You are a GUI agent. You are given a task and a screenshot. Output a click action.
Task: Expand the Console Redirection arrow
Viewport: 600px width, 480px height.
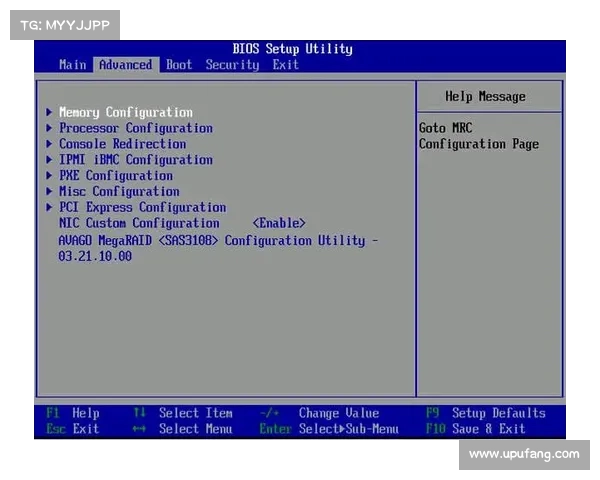tap(50, 144)
